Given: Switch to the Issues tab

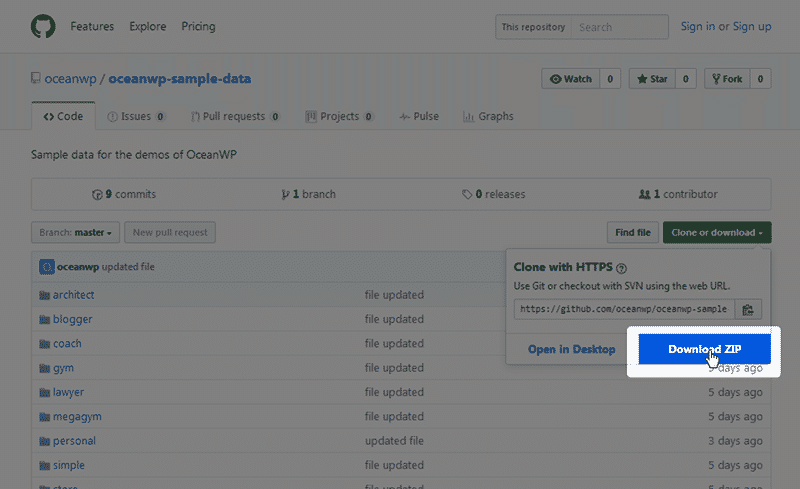Looking at the screenshot, I should pos(136,116).
